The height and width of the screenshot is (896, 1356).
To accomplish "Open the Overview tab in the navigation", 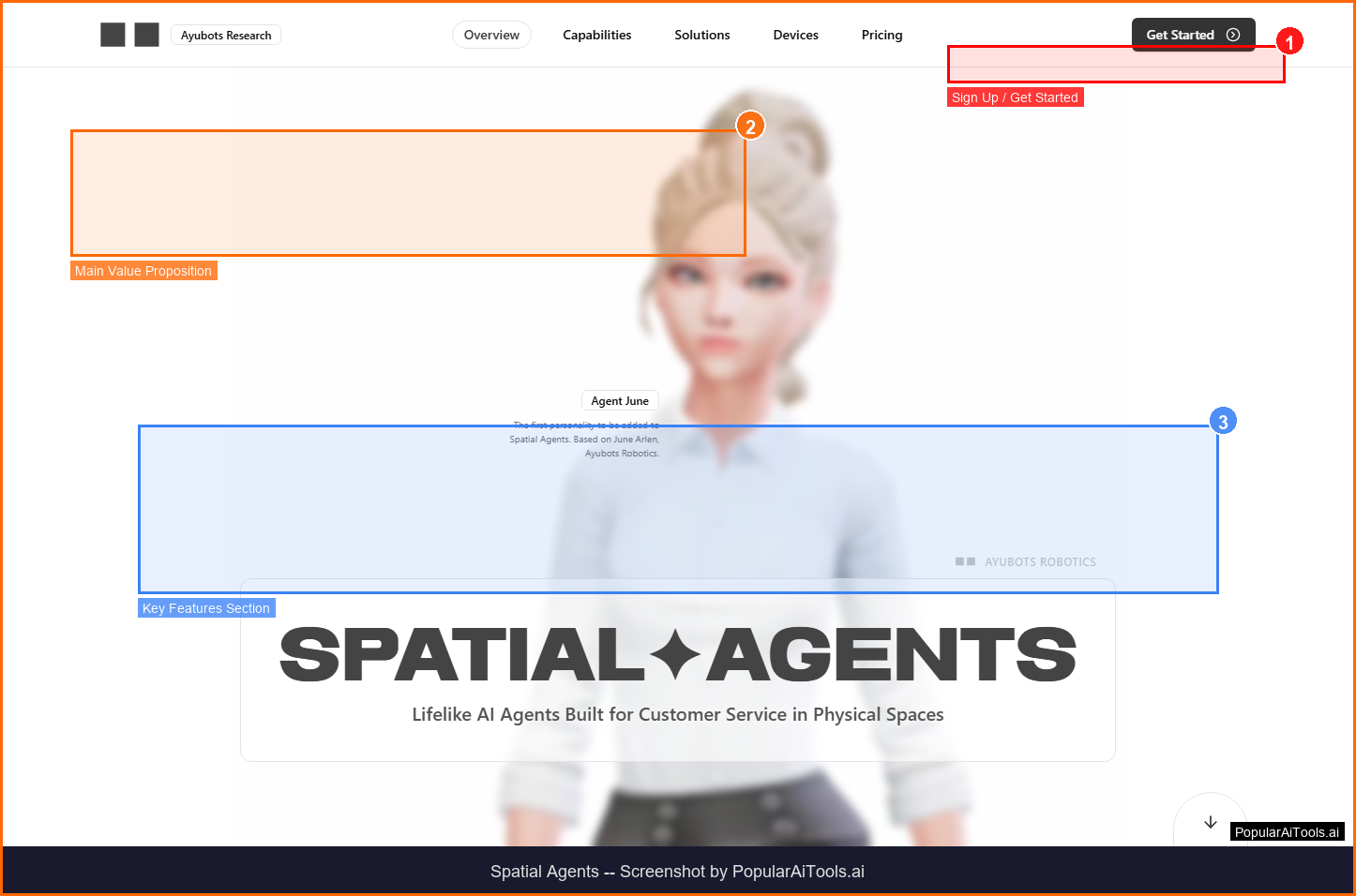I will 491,35.
